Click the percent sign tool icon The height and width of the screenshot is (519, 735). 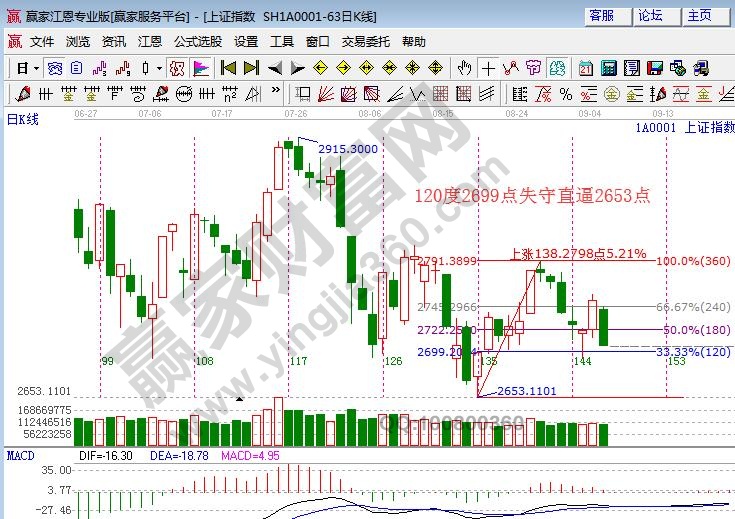(x=567, y=94)
